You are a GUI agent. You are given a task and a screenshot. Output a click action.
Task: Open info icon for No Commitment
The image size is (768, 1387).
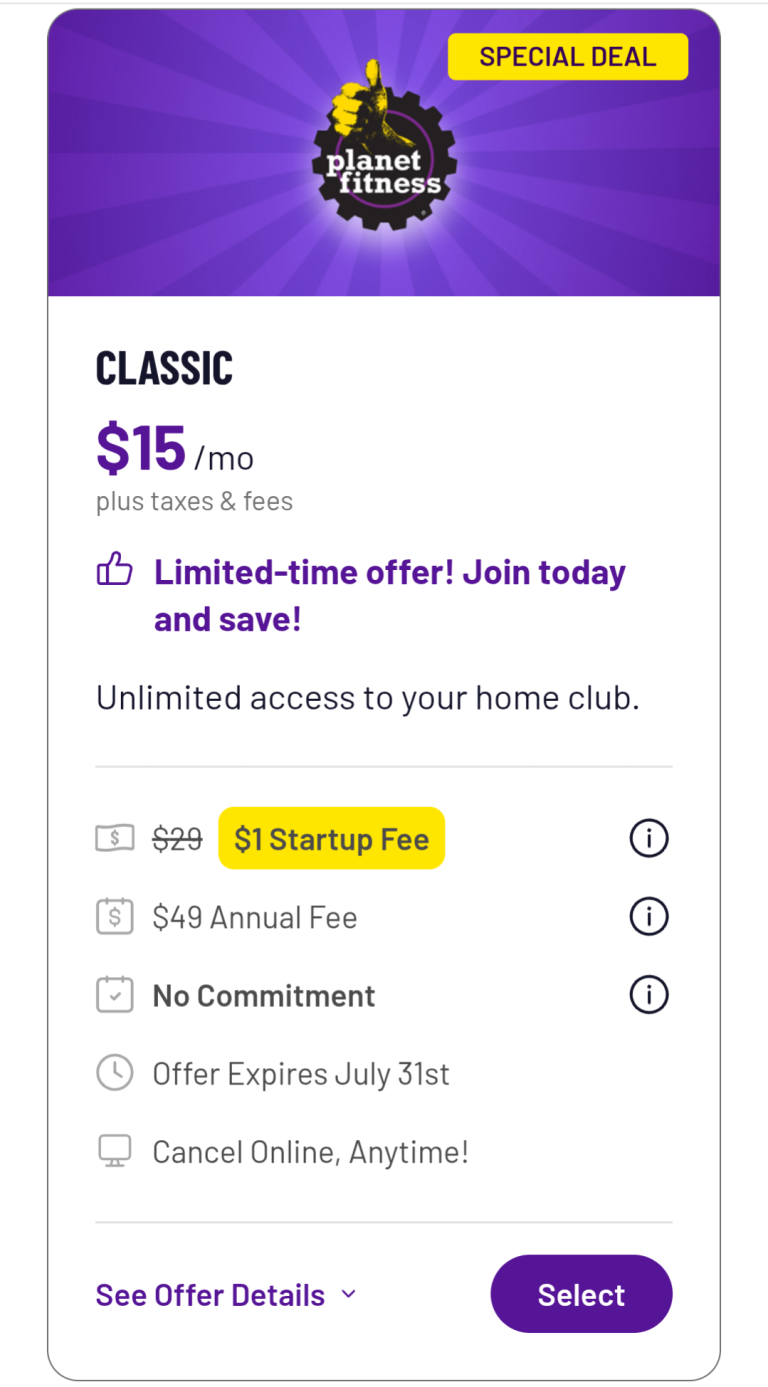pyautogui.click(x=648, y=995)
